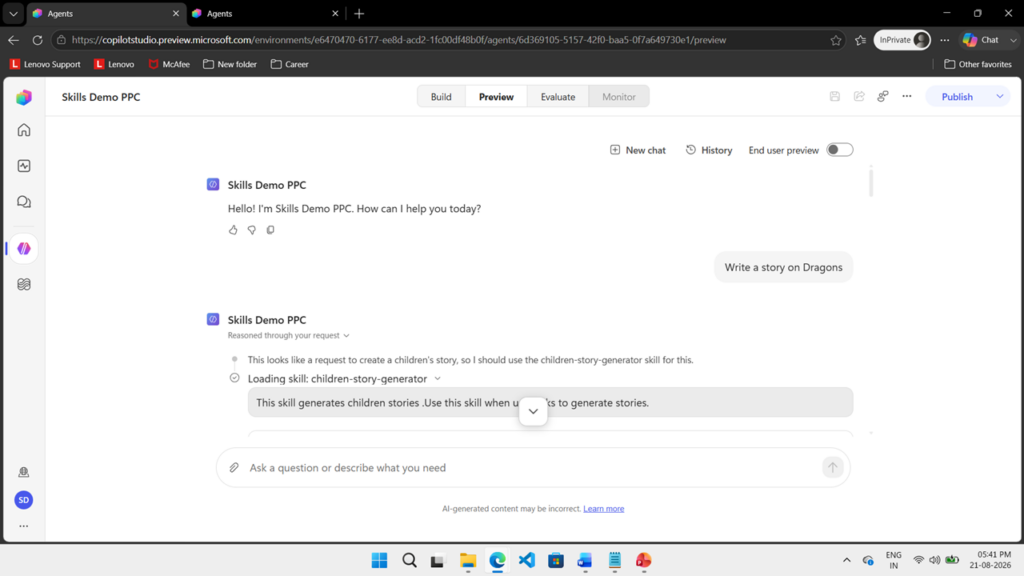This screenshot has height=576, width=1024.
Task: Click the share icon in header
Action: 859,97
